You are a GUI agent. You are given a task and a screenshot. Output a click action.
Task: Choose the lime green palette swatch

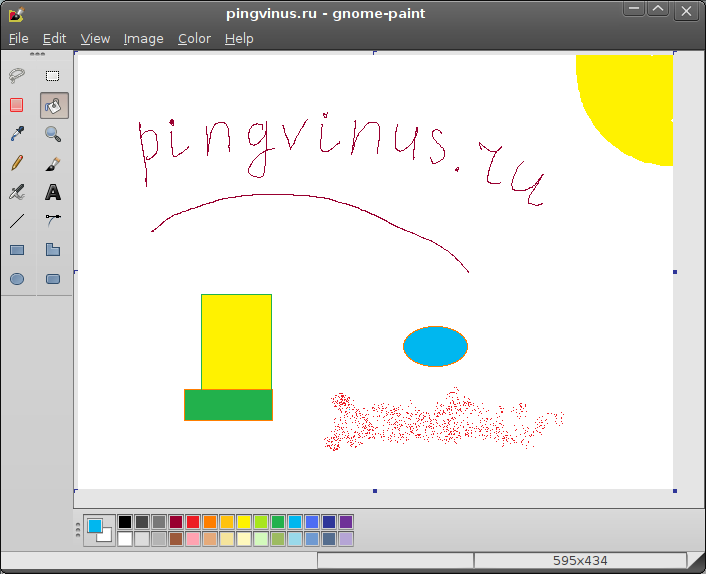tap(261, 522)
